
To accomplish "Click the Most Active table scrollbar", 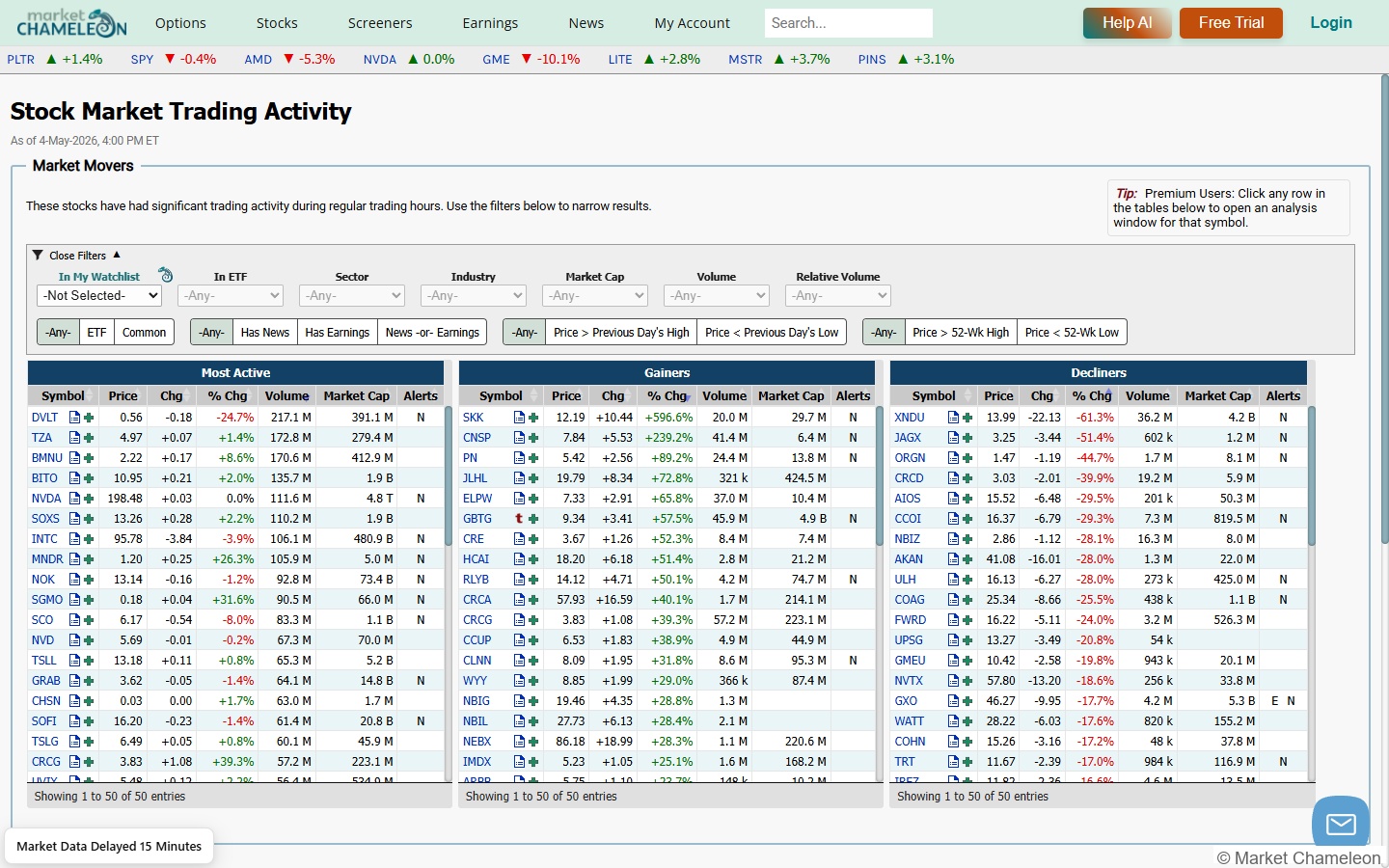I will pos(449,475).
